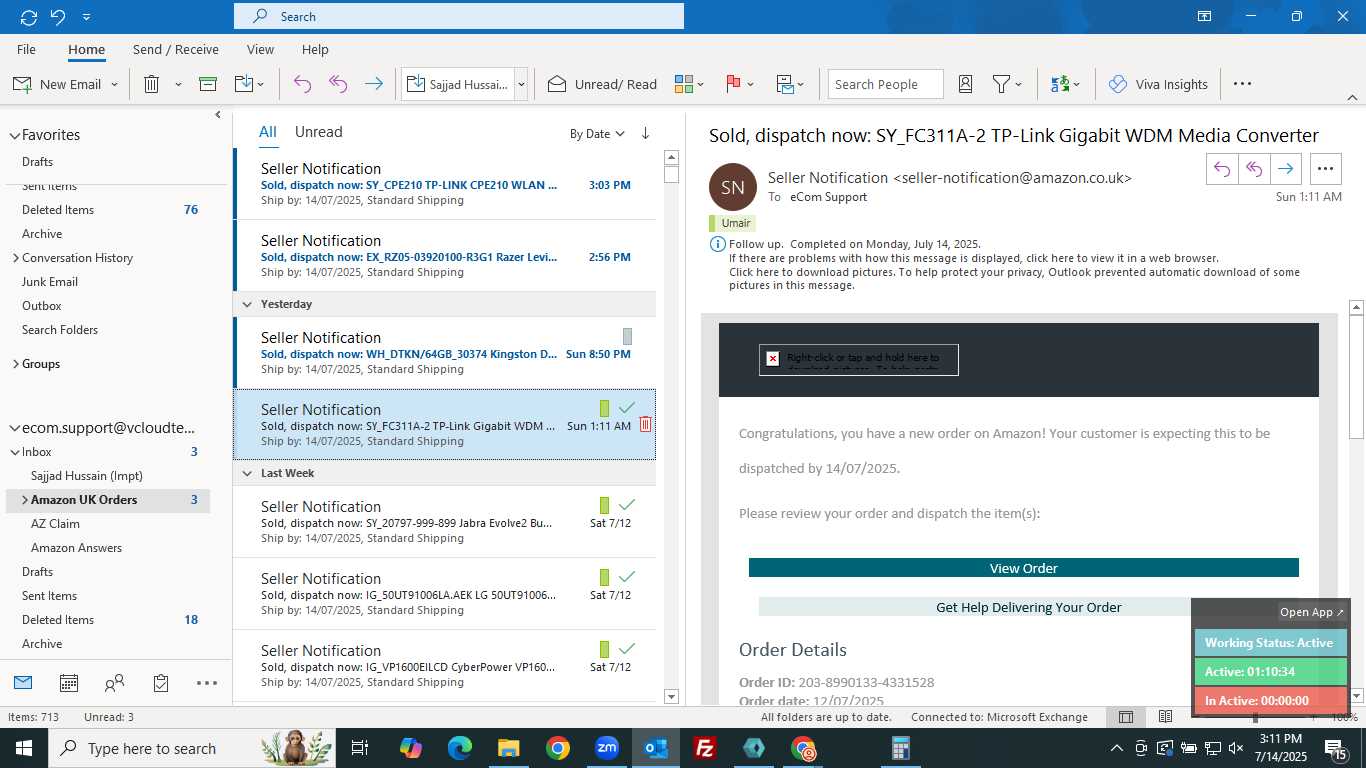Open Viva Insights

[1158, 84]
